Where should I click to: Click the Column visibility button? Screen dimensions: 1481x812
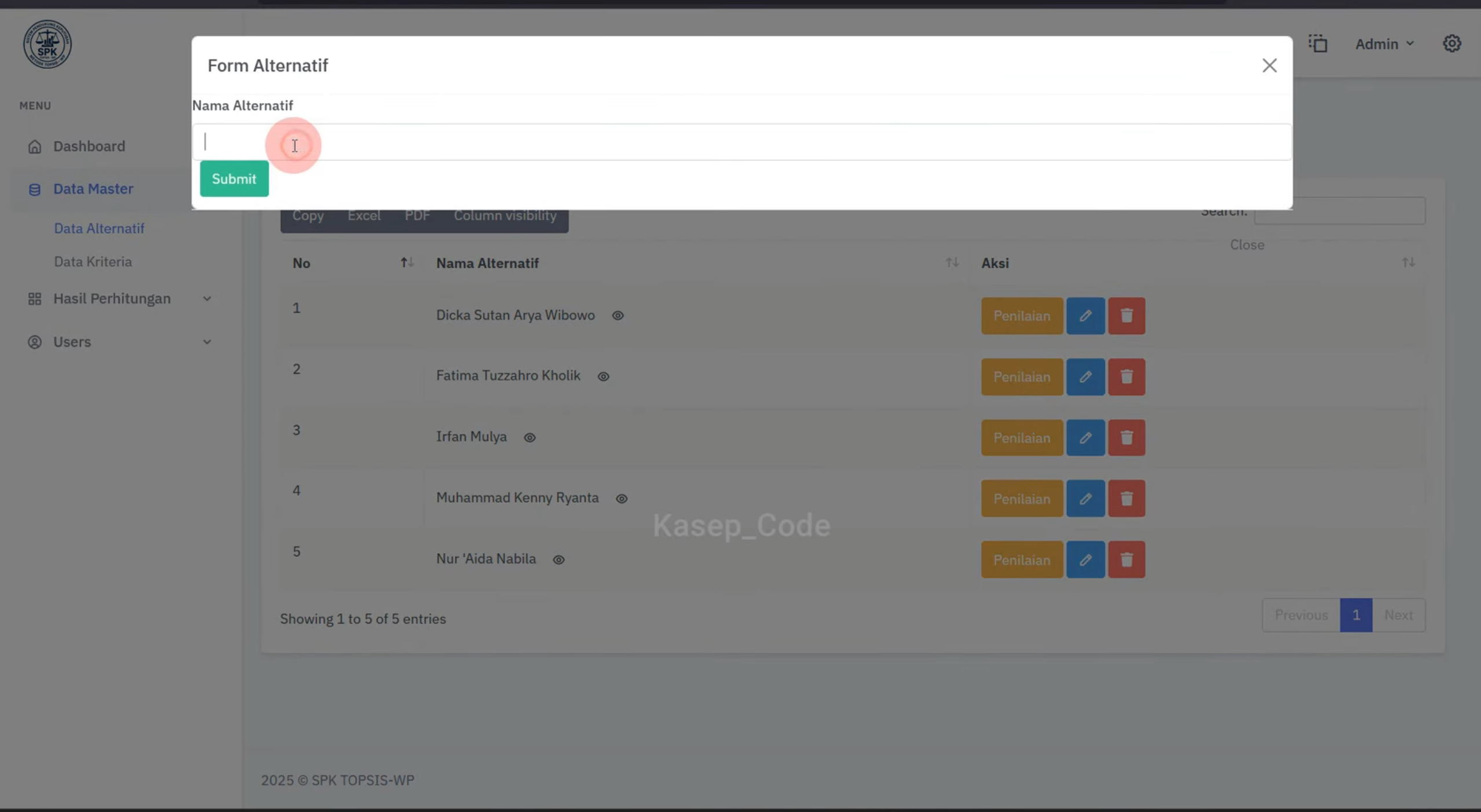point(504,215)
